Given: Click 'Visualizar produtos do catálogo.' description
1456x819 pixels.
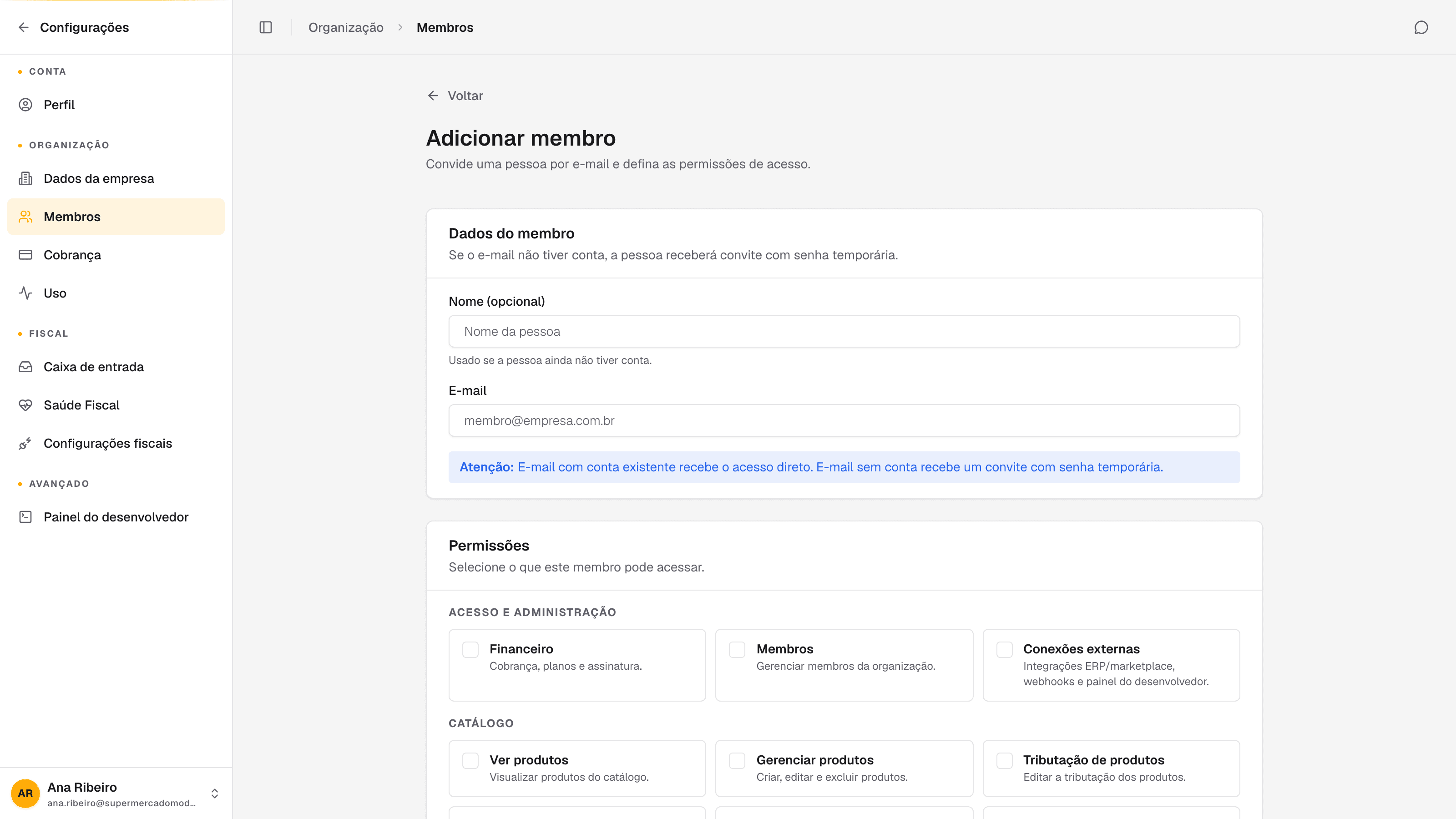Looking at the screenshot, I should pos(569,777).
